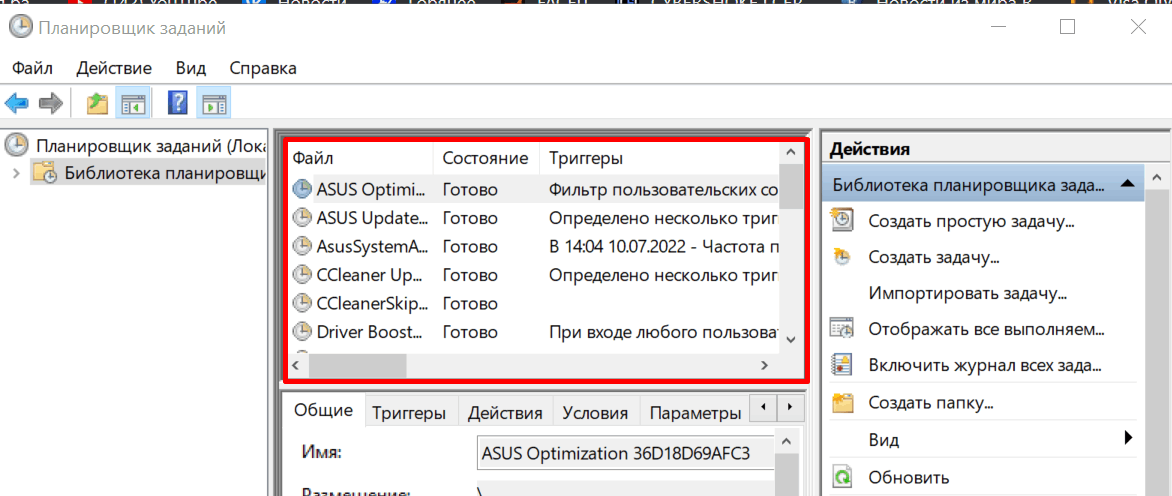
Task: Click the green Обновить refresh icon
Action: coord(842,477)
